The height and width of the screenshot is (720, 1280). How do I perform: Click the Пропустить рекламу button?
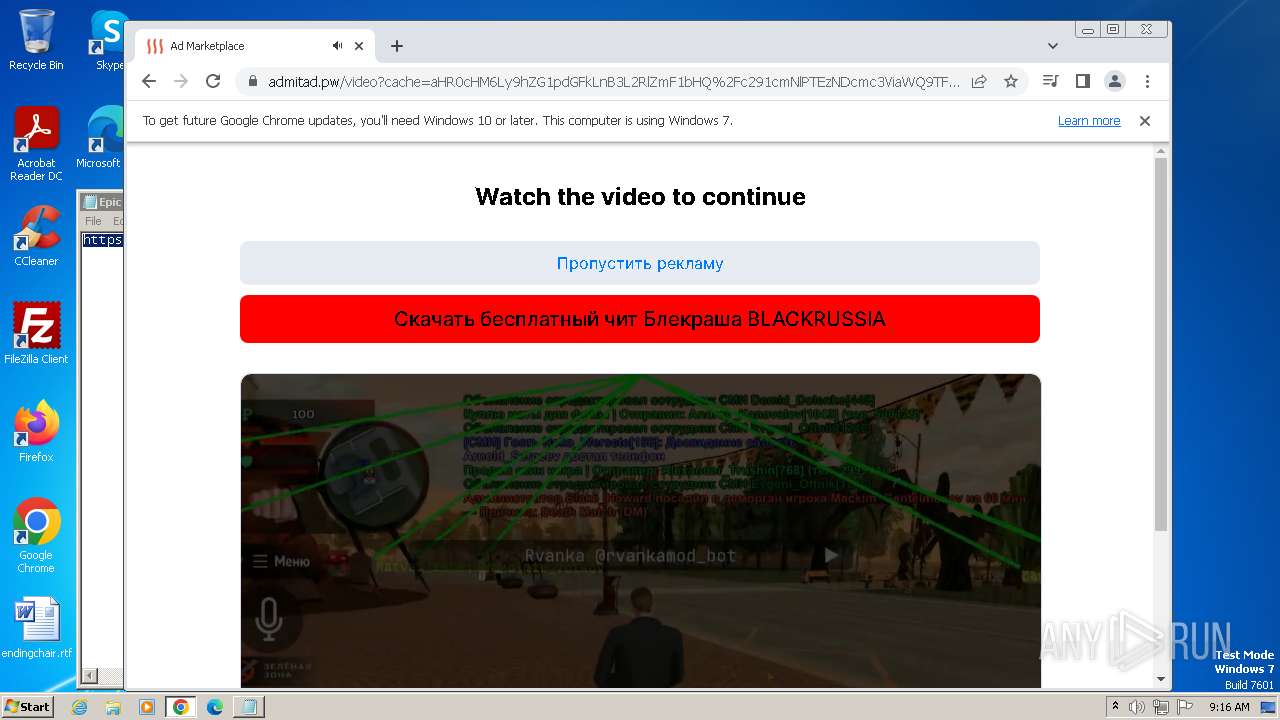(x=640, y=263)
